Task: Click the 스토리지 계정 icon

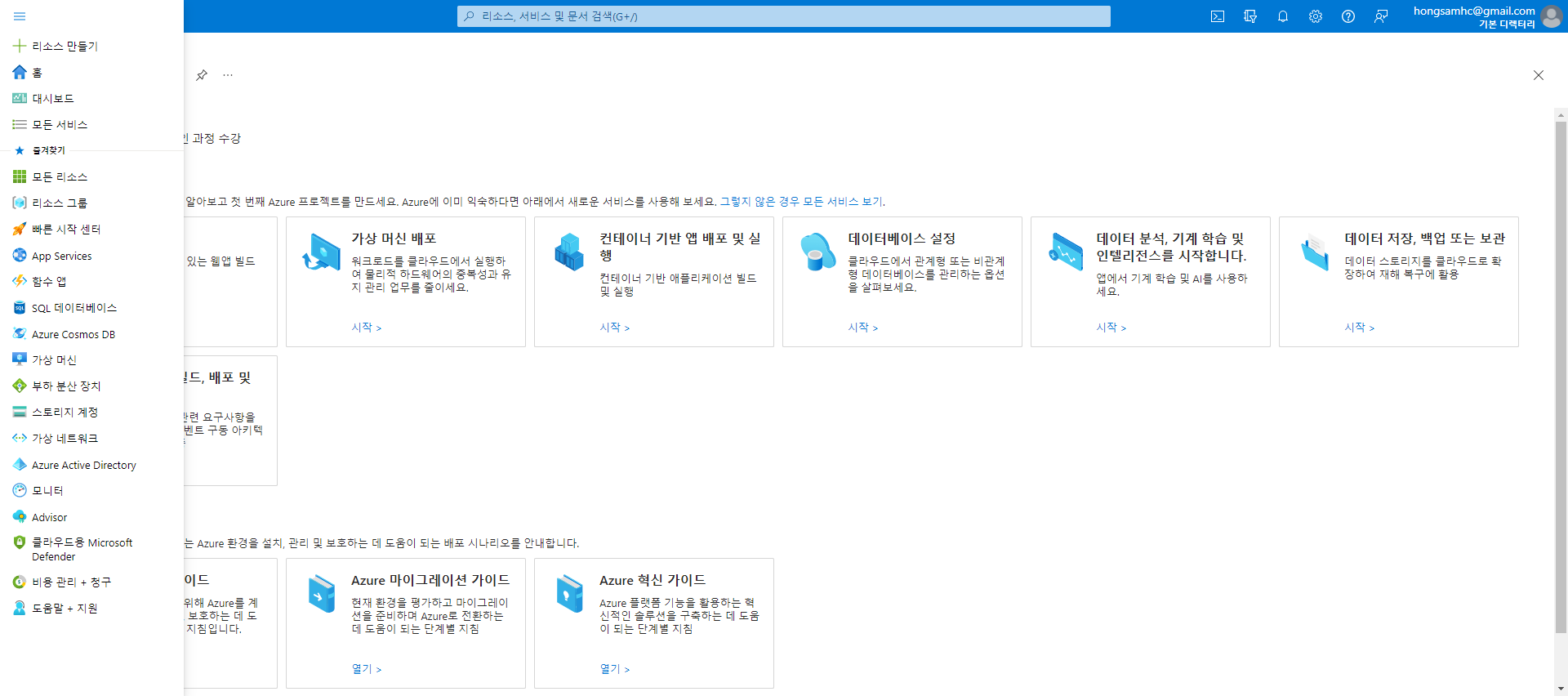Action: coord(20,412)
